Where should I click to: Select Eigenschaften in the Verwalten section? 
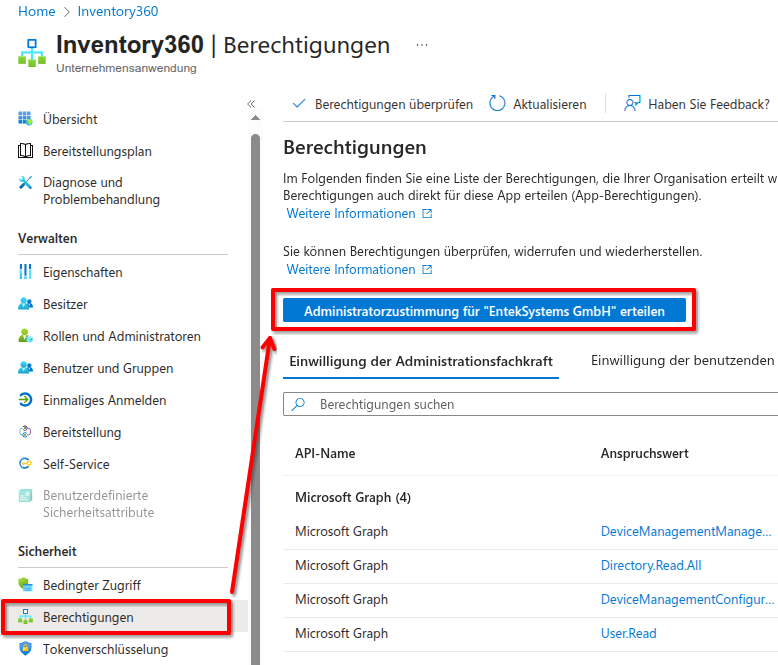point(82,272)
